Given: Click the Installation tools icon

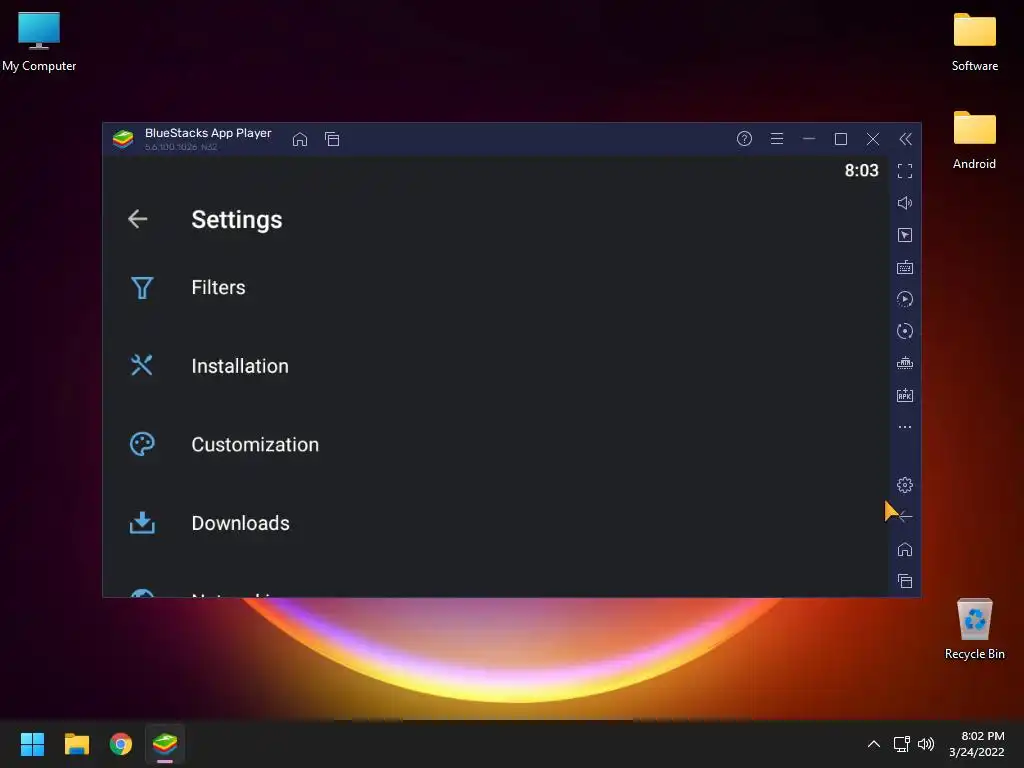Looking at the screenshot, I should point(142,365).
